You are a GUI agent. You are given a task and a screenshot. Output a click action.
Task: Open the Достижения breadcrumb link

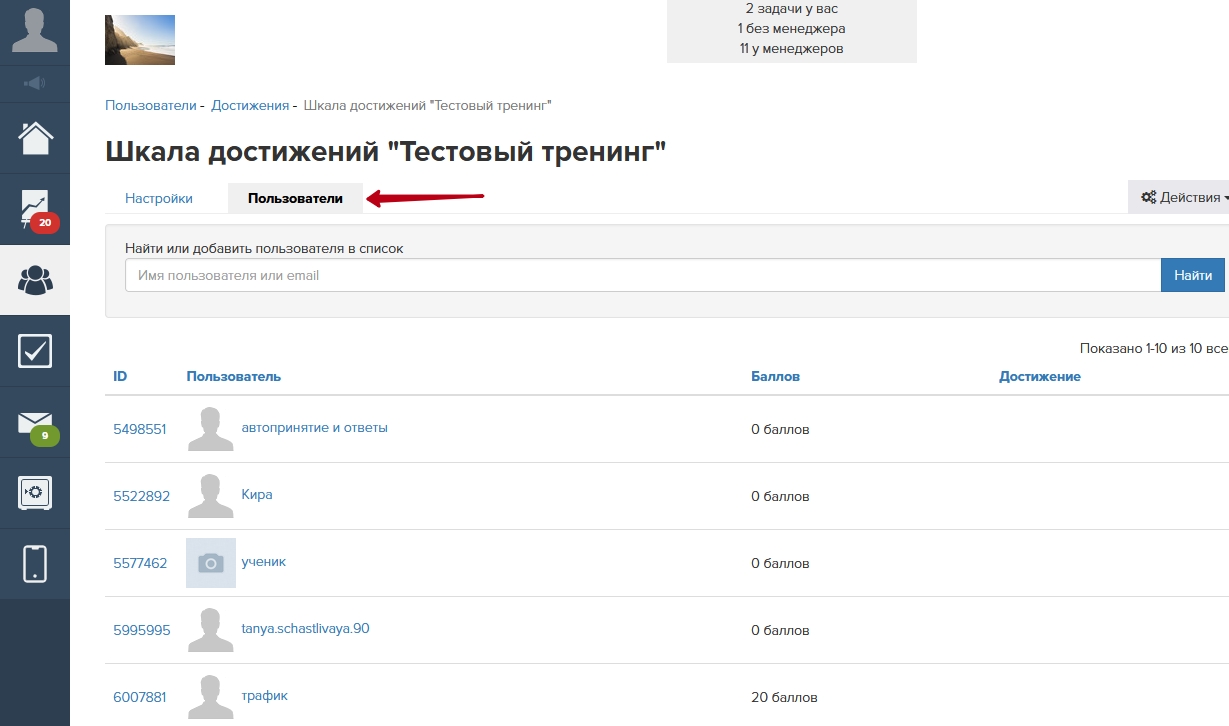(250, 105)
